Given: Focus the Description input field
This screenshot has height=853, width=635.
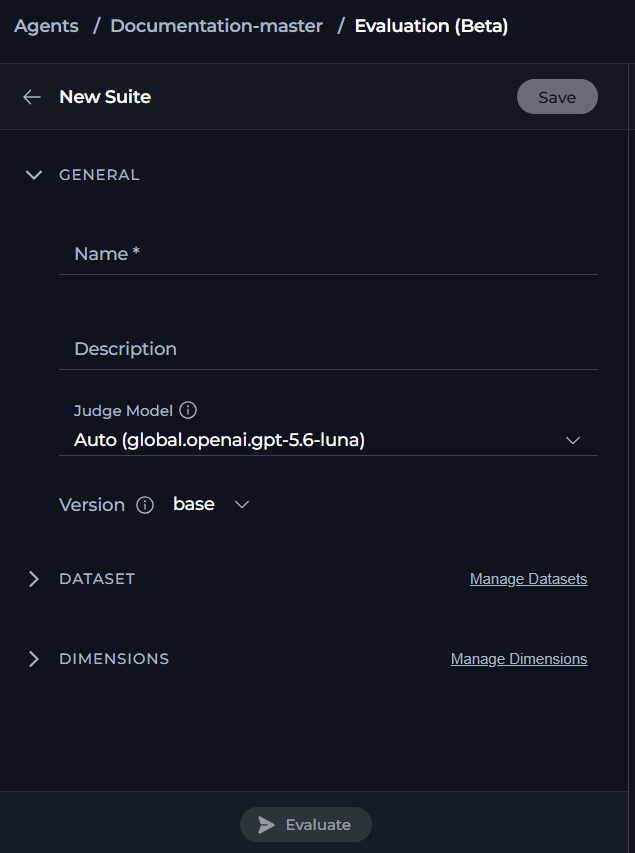Looking at the screenshot, I should point(328,349).
